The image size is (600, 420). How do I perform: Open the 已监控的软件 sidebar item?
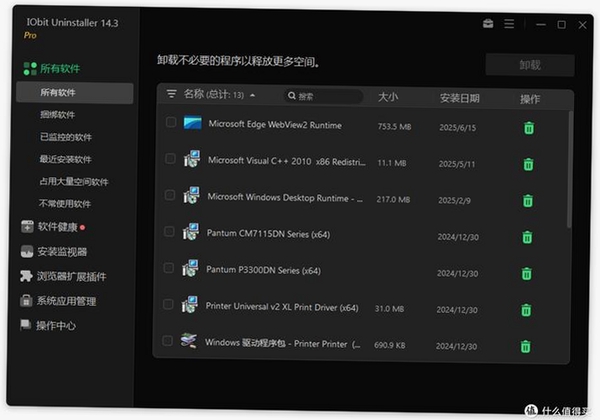point(66,137)
